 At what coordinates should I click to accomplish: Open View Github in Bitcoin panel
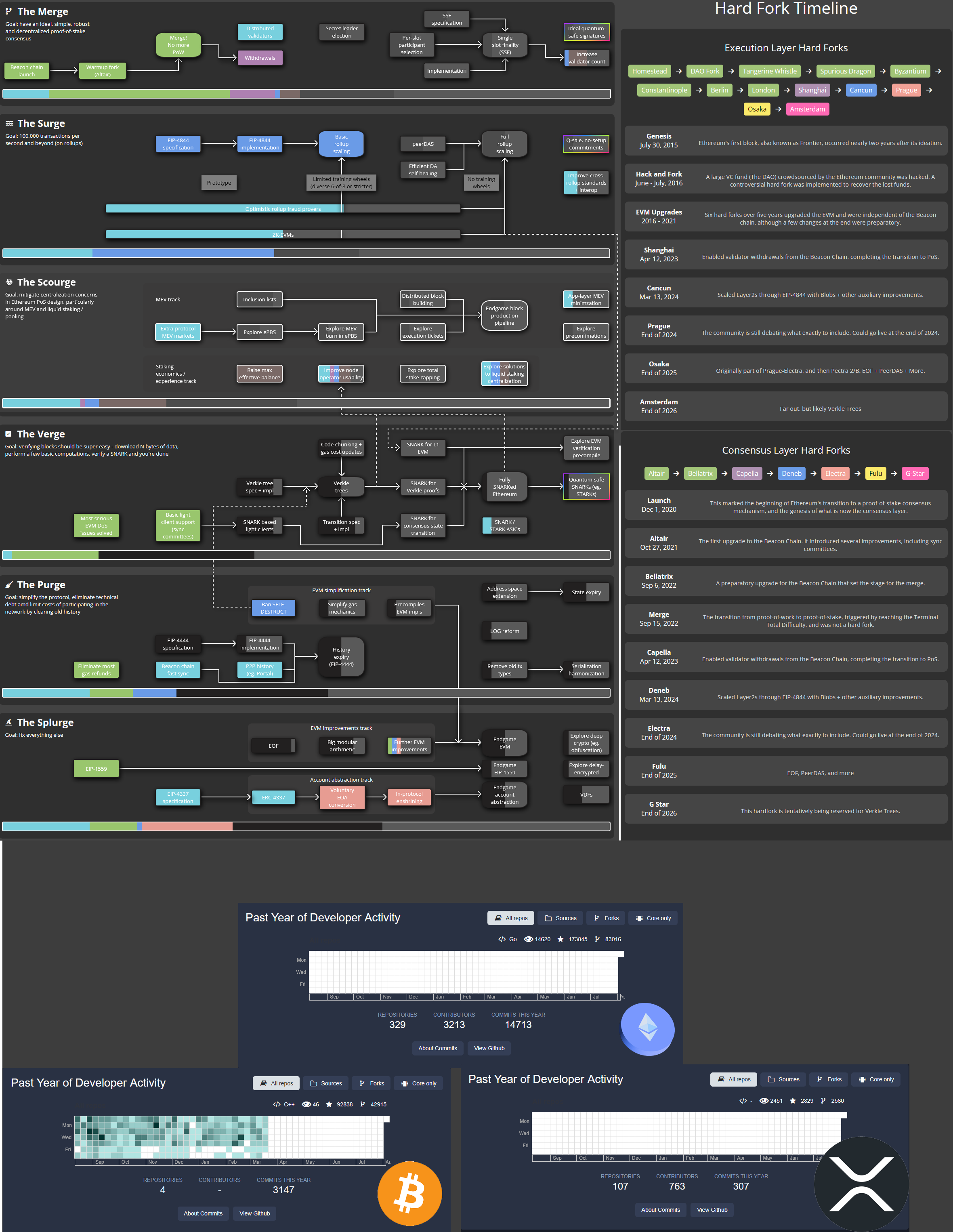(254, 1213)
